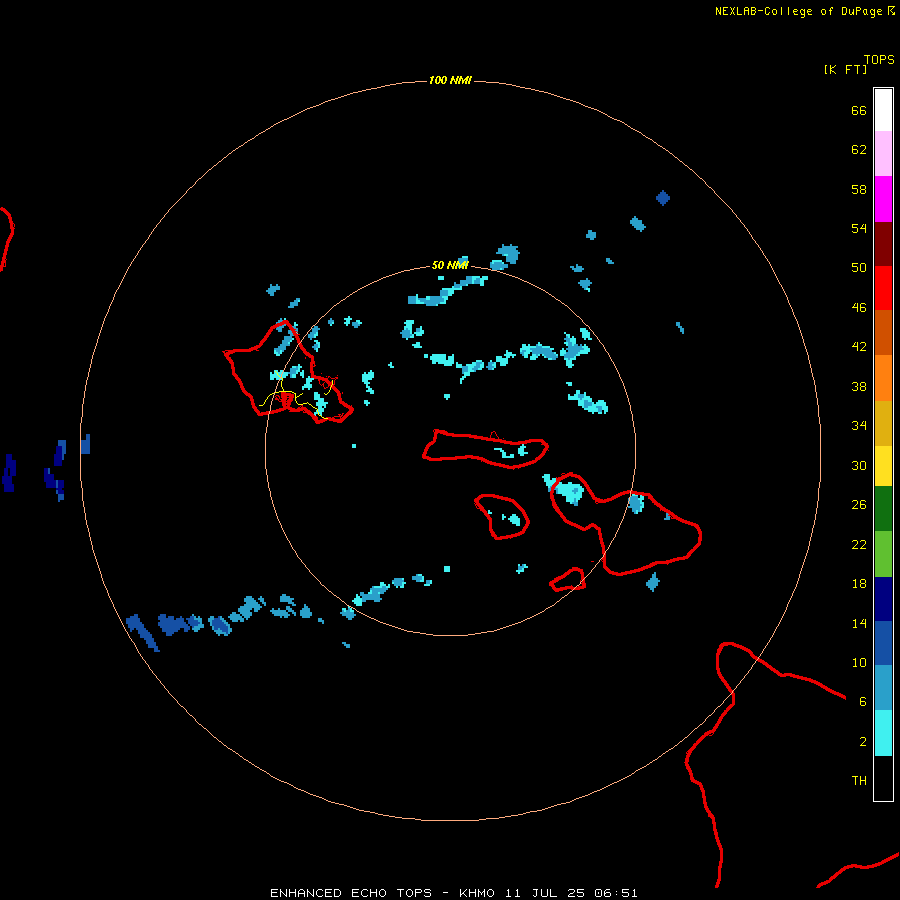Click the 34 legend value

click(859, 426)
